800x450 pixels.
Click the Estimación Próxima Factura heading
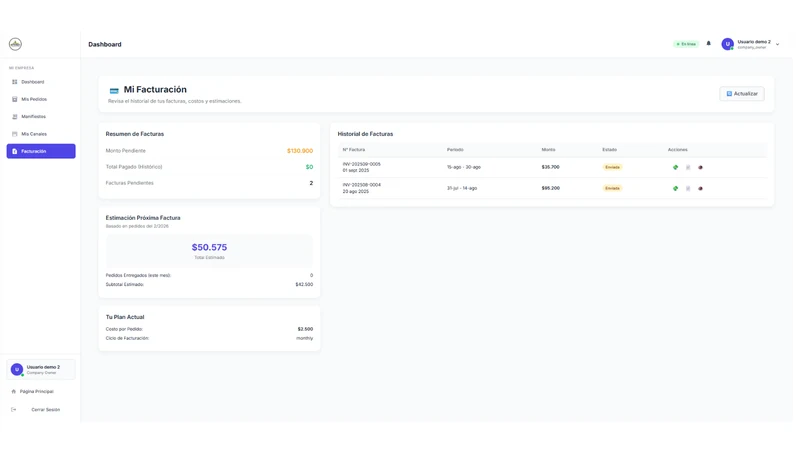click(143, 218)
